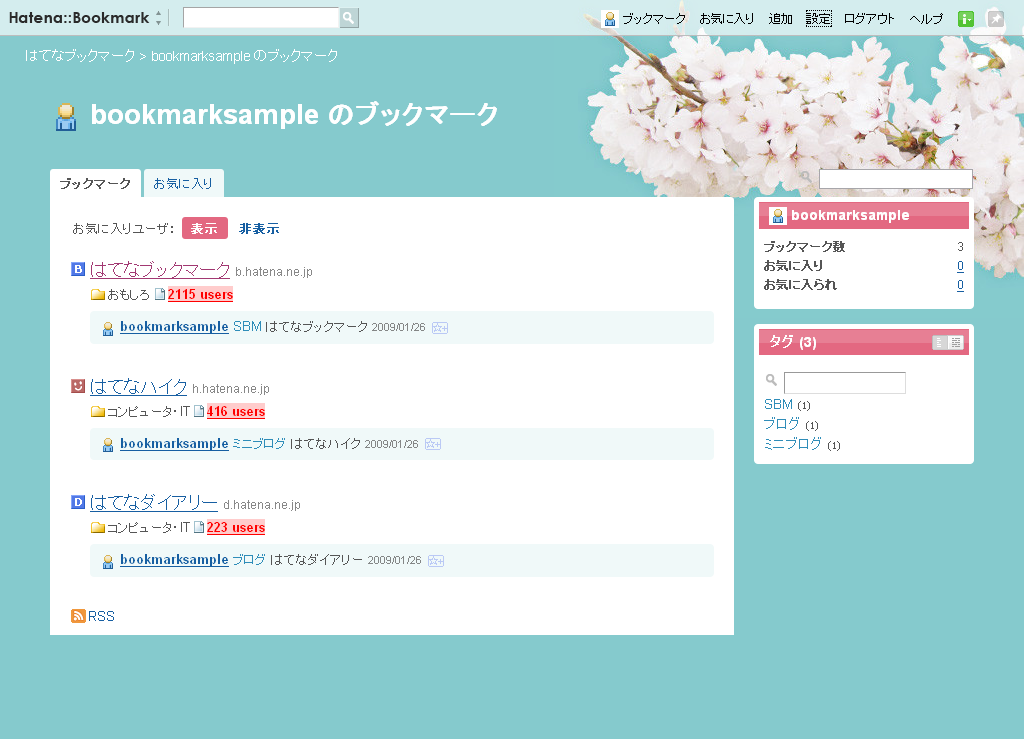
Task: Click ログアウト in the top navigation
Action: [x=869, y=19]
